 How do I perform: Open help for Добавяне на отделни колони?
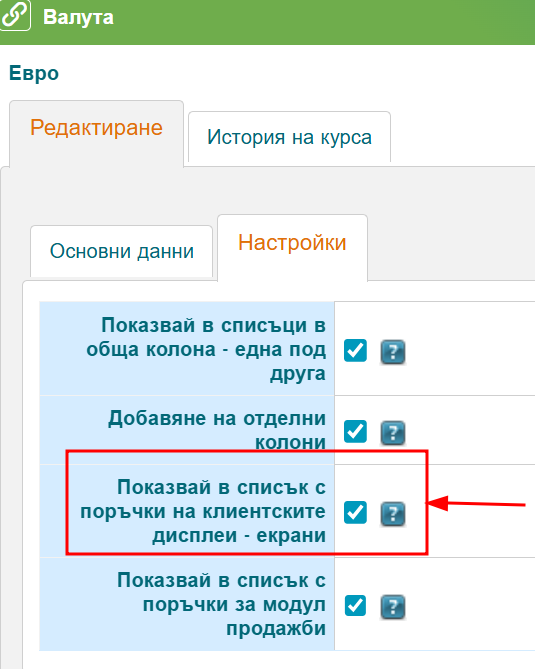393,433
